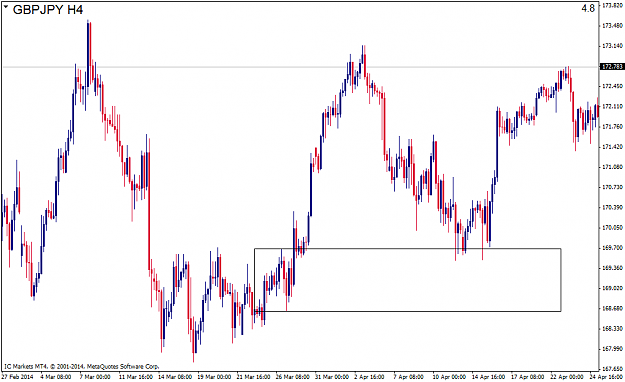
Task: Click the 171.760 price axis label
Action: coord(613,127)
